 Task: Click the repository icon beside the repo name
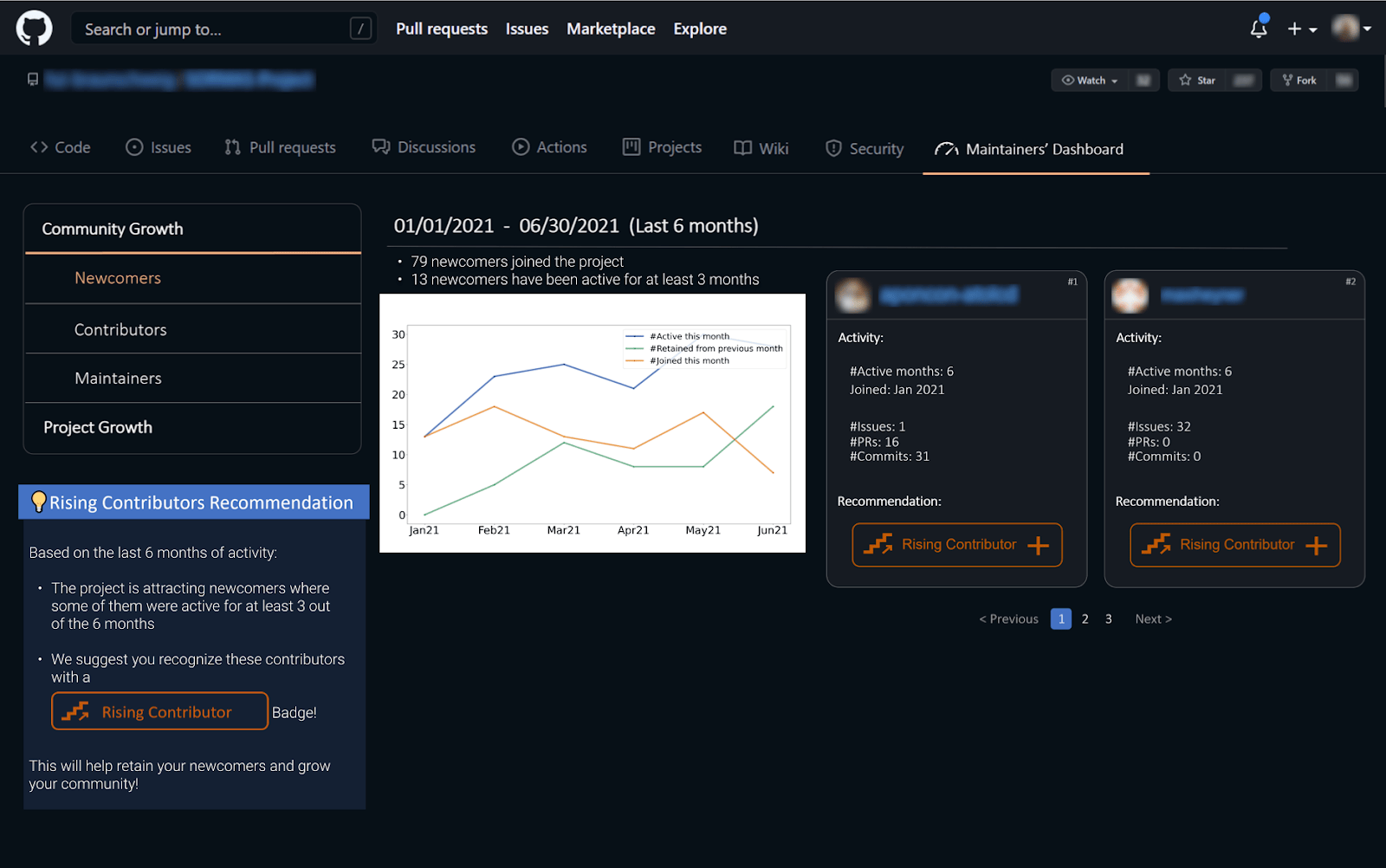coord(33,80)
